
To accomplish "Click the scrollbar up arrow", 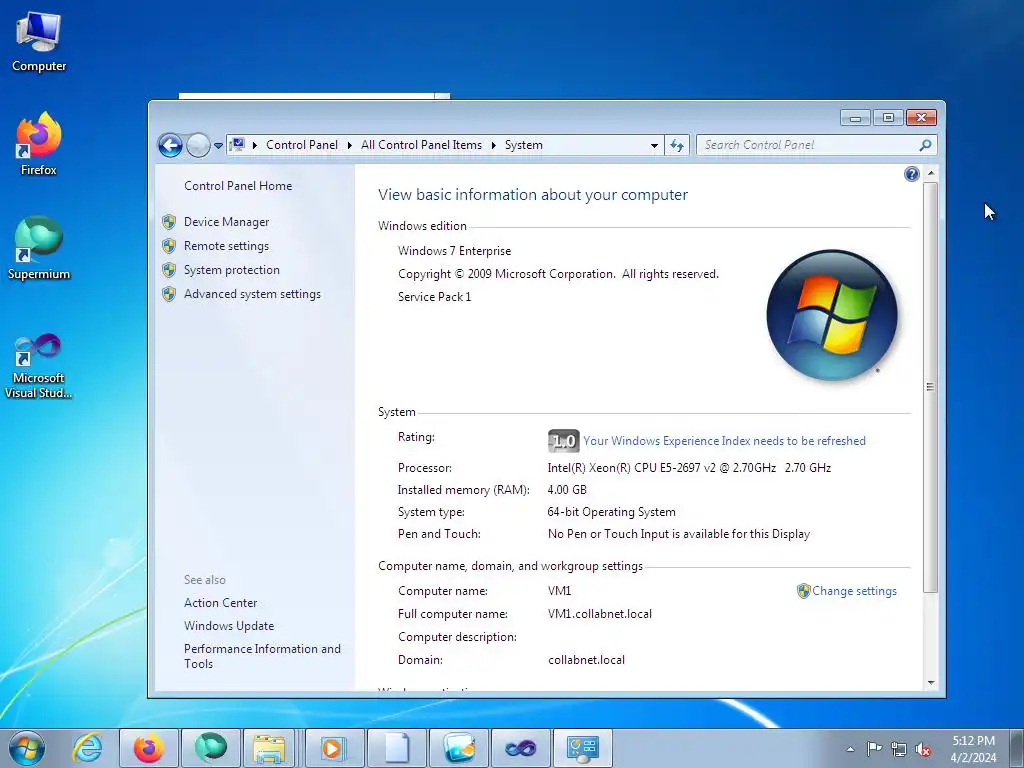I will pyautogui.click(x=931, y=174).
